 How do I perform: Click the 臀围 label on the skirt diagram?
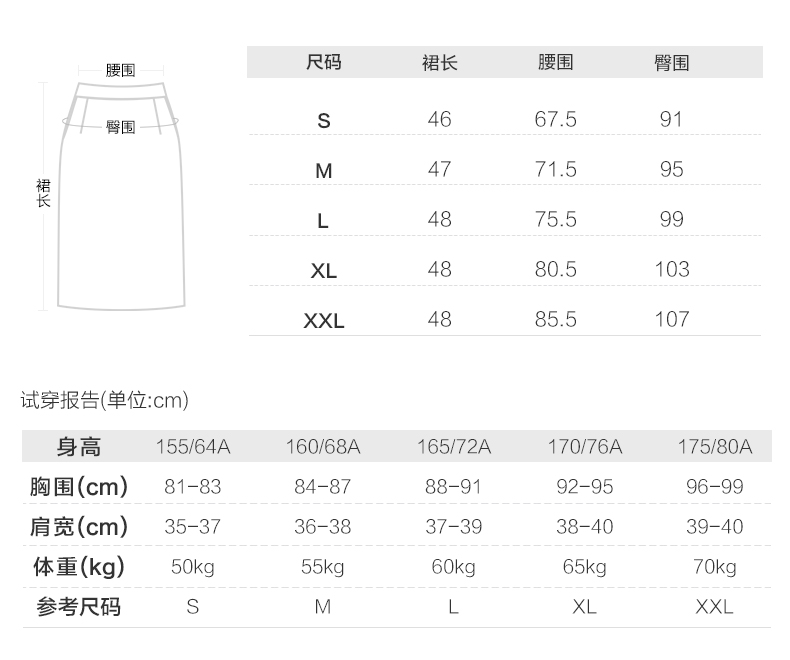coord(120,127)
